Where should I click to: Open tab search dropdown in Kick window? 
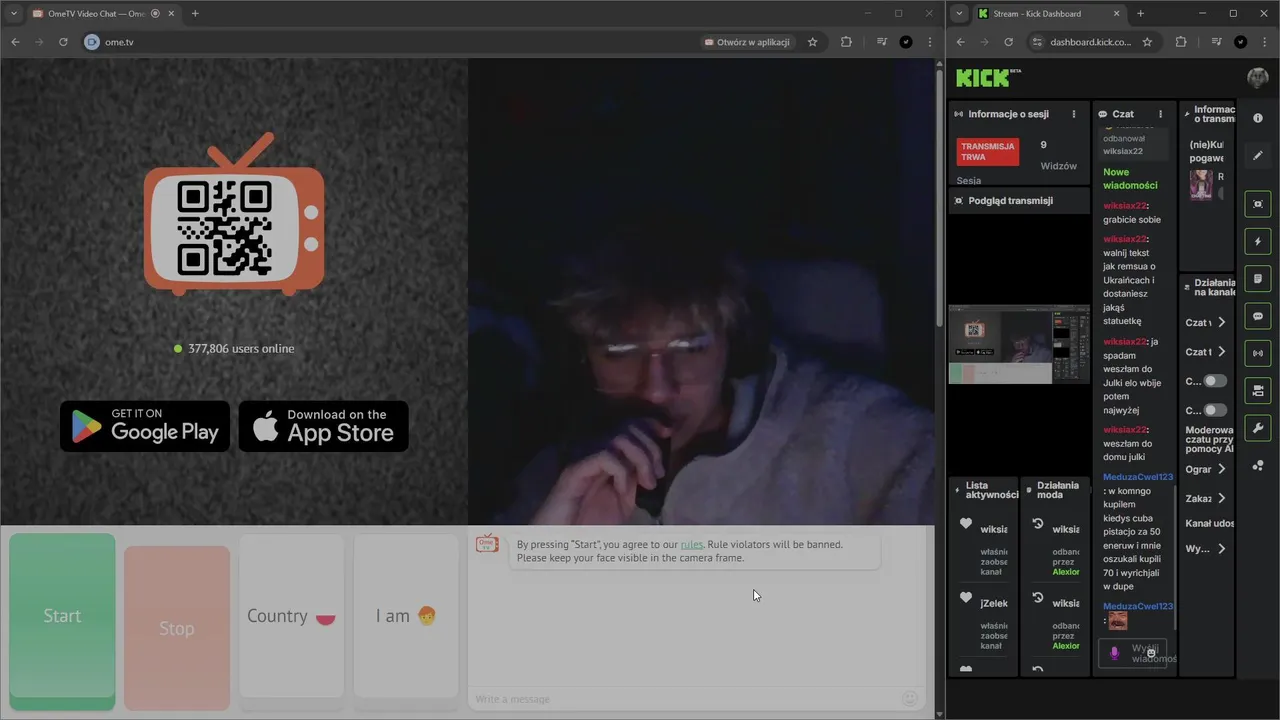point(960,13)
